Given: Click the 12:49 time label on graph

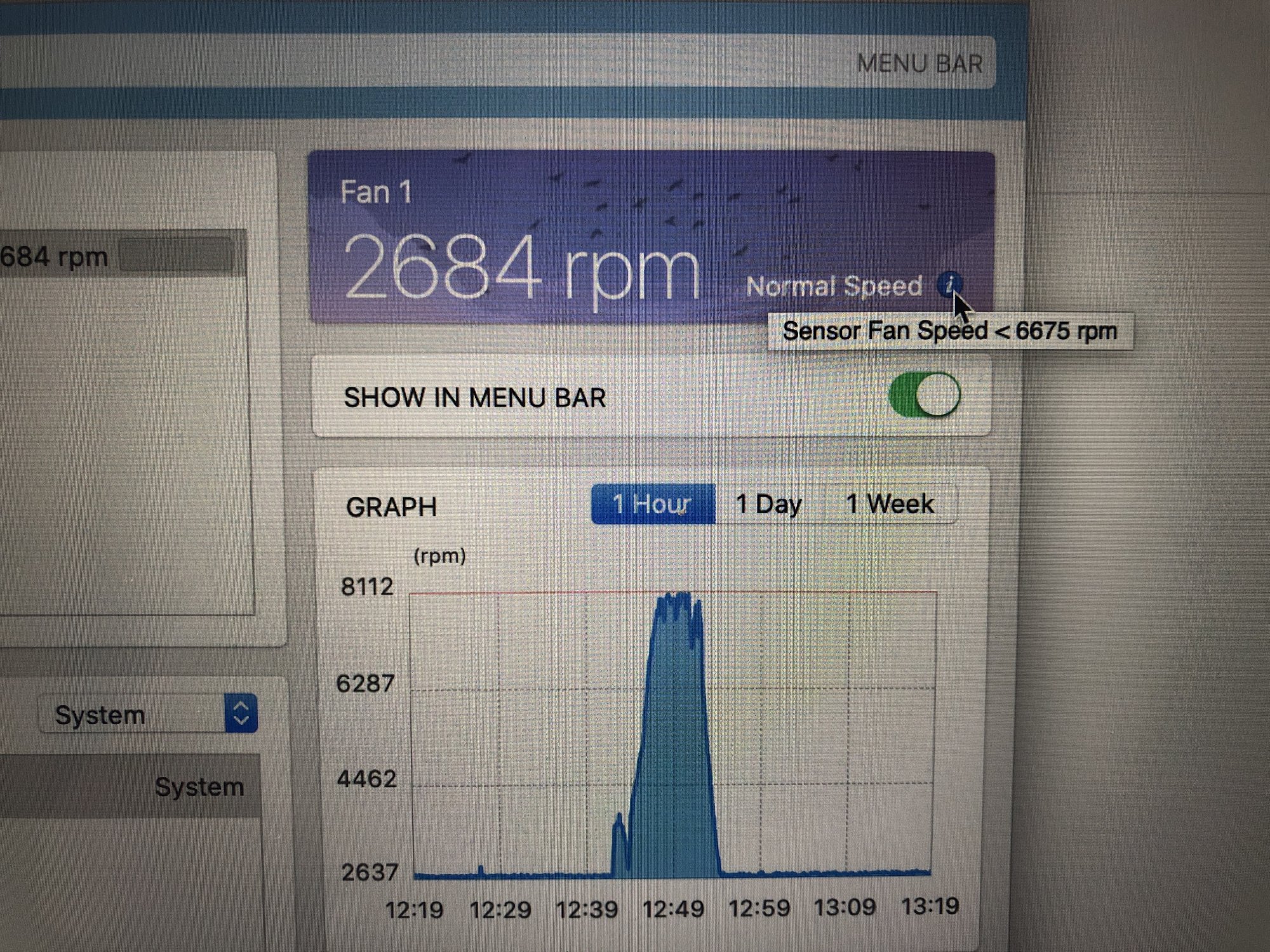Looking at the screenshot, I should pyautogui.click(x=673, y=909).
